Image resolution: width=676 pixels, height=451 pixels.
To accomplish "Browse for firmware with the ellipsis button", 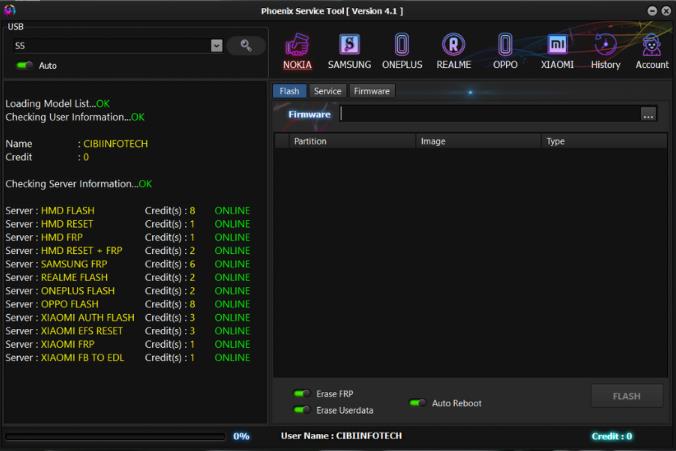I will 649,115.
